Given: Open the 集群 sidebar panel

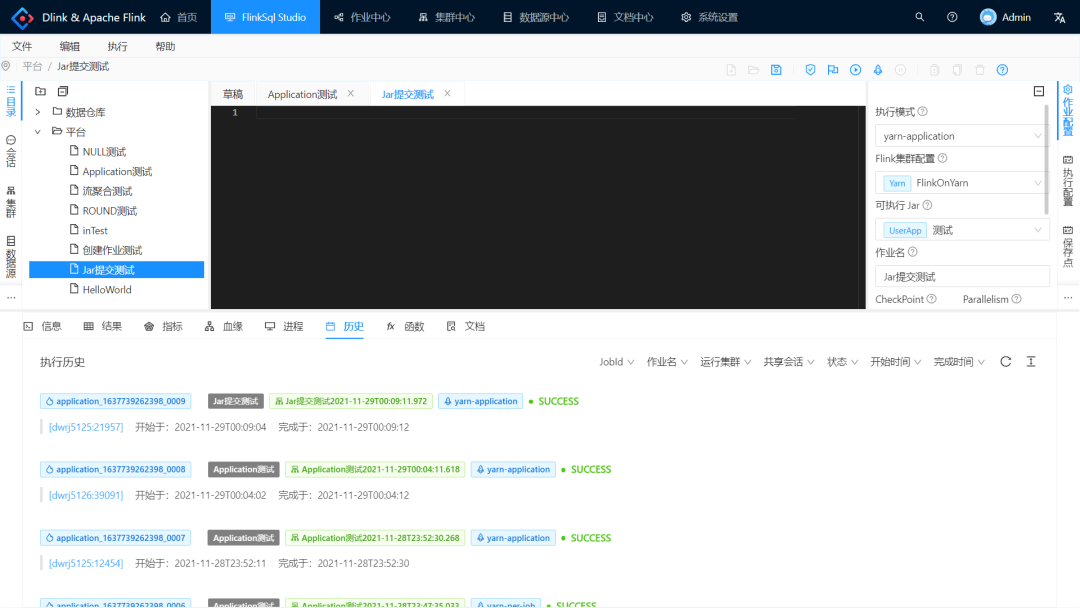Looking at the screenshot, I should point(11,202).
